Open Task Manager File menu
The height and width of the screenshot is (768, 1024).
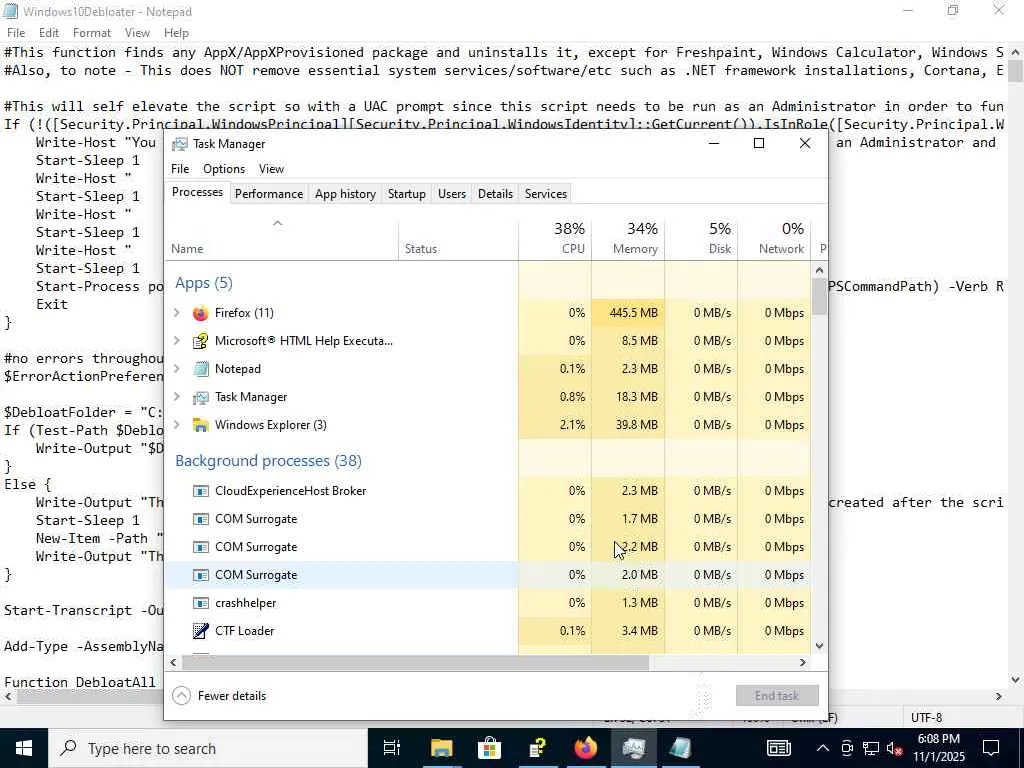point(180,169)
